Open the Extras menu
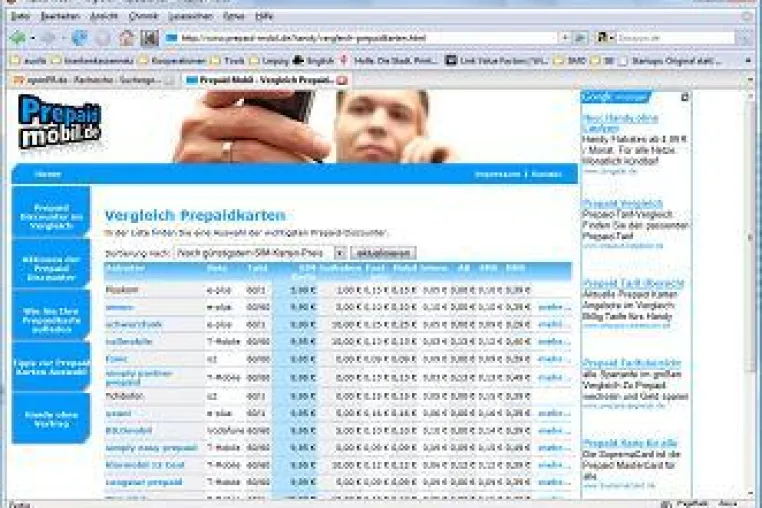This screenshot has height=508, width=762. point(233,16)
